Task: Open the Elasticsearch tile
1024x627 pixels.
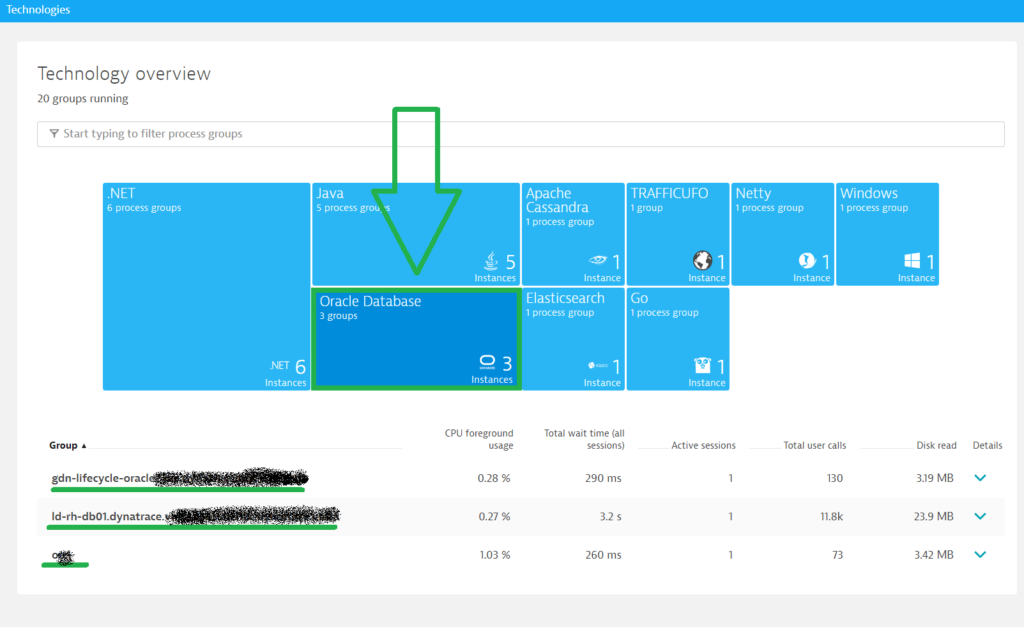Action: 573,339
